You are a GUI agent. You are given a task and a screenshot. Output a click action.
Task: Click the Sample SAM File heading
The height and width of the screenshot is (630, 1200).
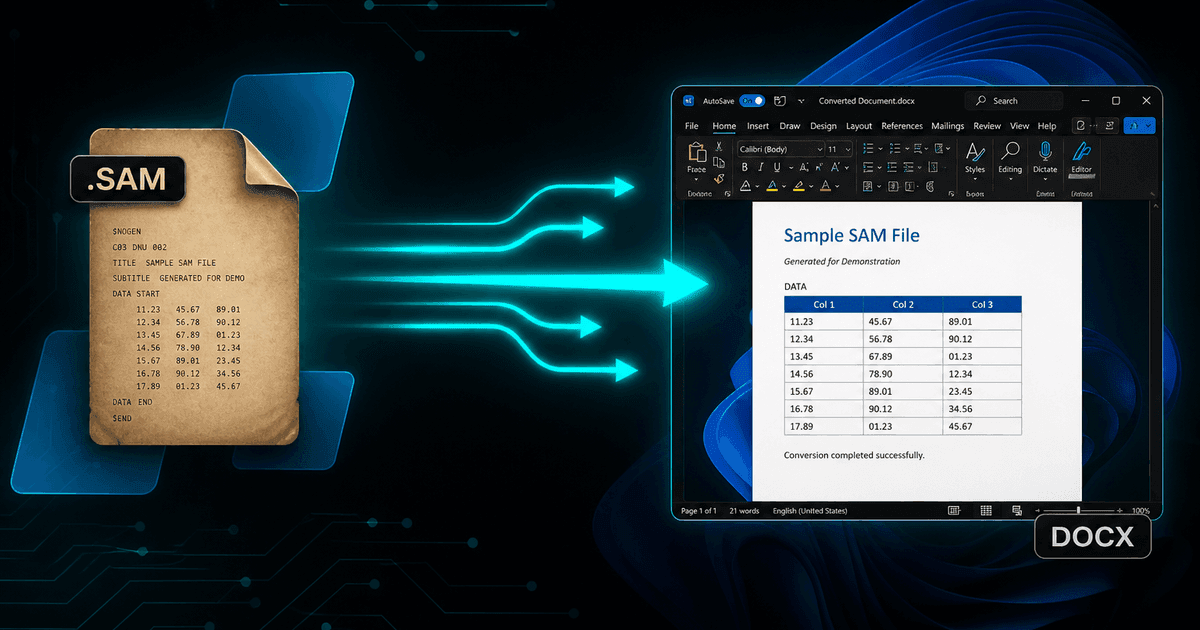(x=851, y=236)
